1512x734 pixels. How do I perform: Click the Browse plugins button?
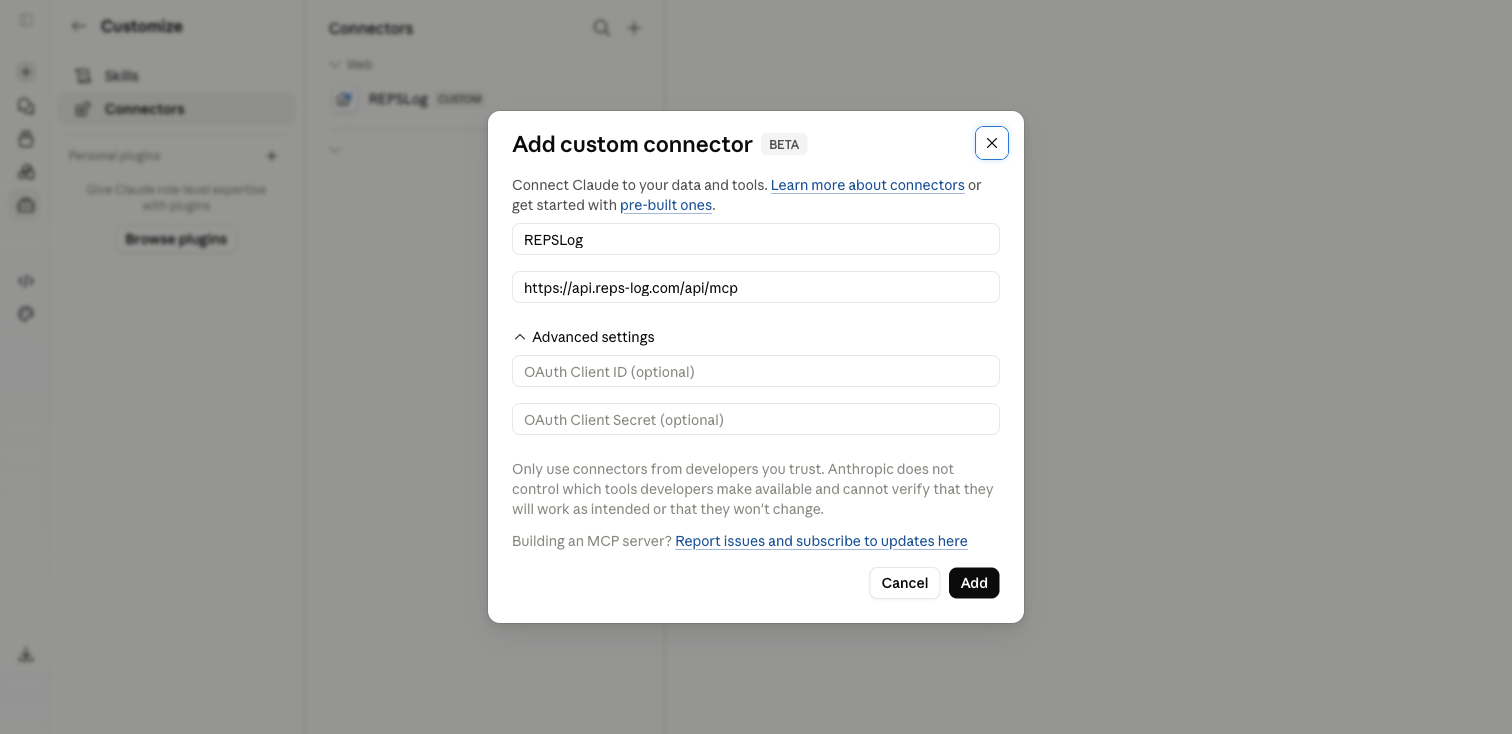(176, 239)
